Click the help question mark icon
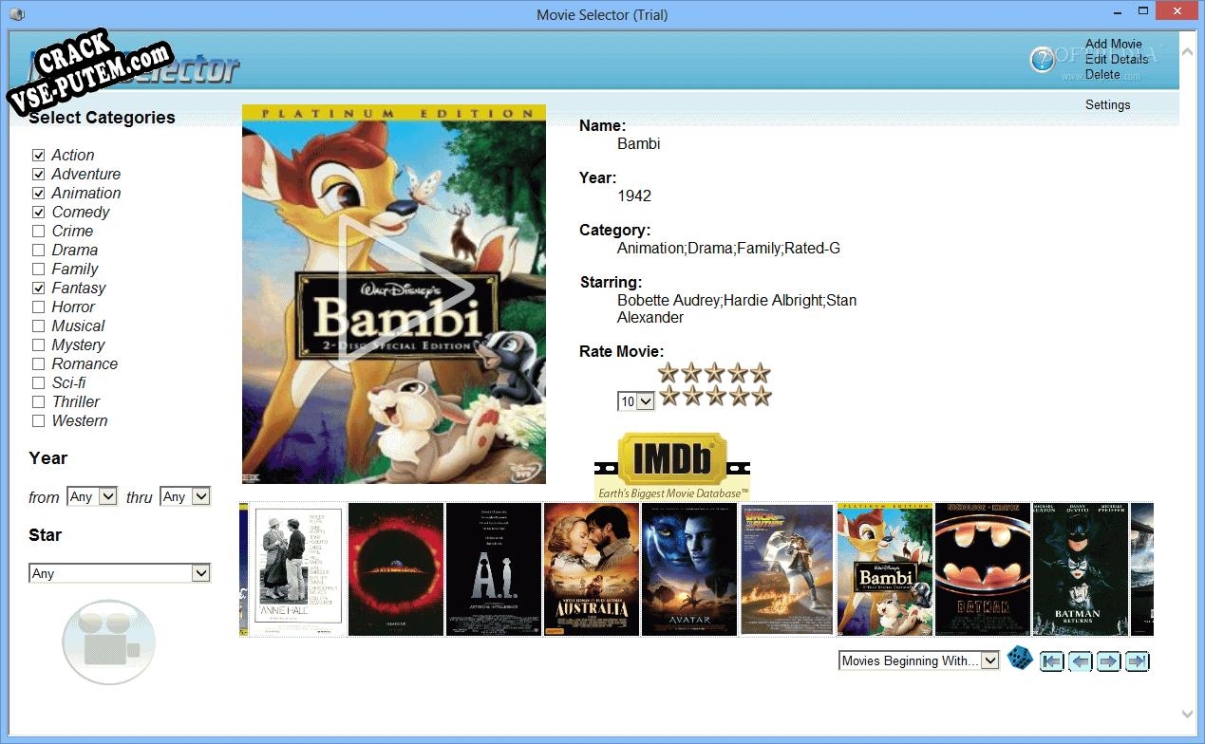The width and height of the screenshot is (1205, 744). click(1042, 60)
